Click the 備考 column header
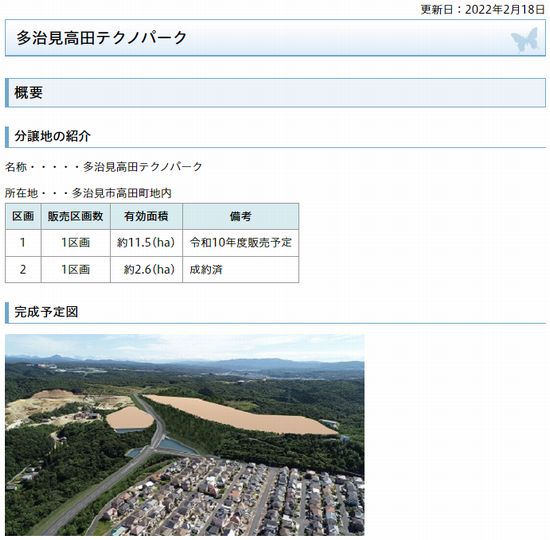Screen dimensions: 550x540 (x=241, y=216)
